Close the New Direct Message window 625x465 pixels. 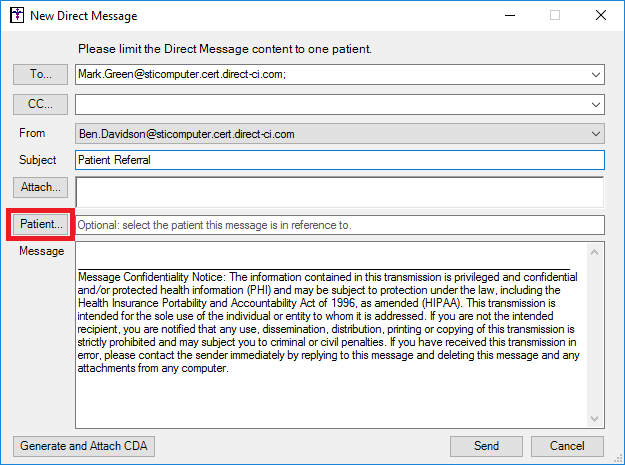[x=601, y=16]
